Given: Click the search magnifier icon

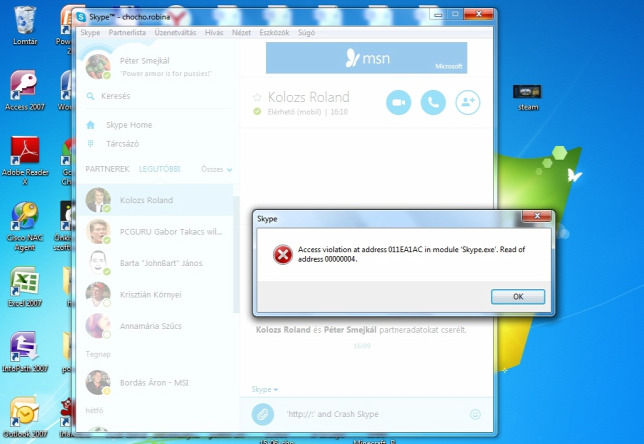Looking at the screenshot, I should 90,96.
